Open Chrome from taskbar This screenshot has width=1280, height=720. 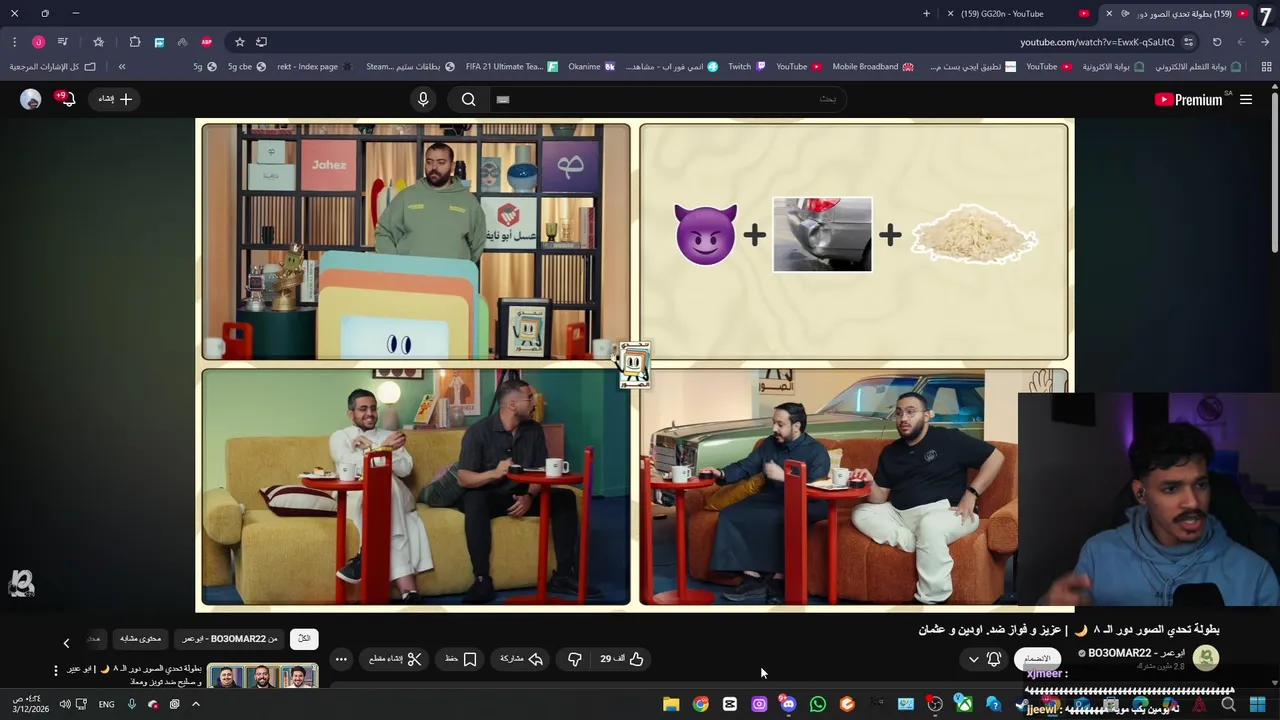700,704
